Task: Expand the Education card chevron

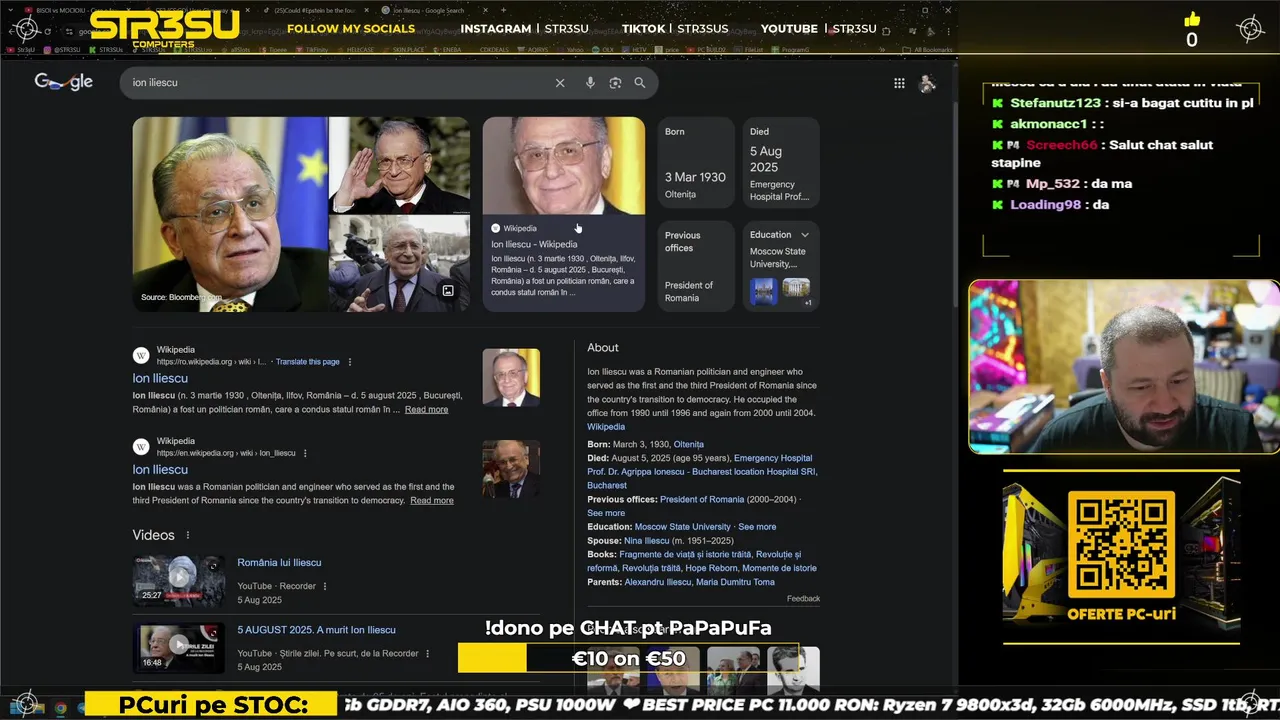Action: tap(805, 235)
